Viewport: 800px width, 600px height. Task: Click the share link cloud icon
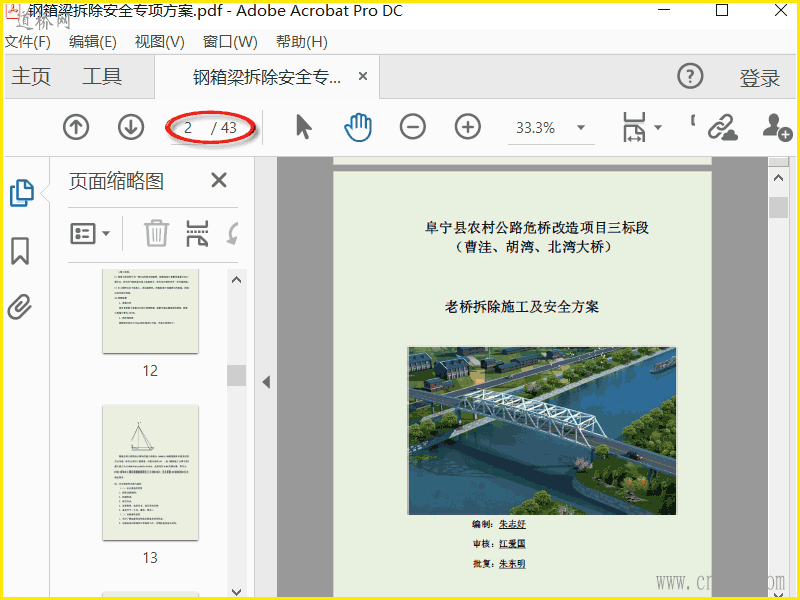pyautogui.click(x=722, y=127)
